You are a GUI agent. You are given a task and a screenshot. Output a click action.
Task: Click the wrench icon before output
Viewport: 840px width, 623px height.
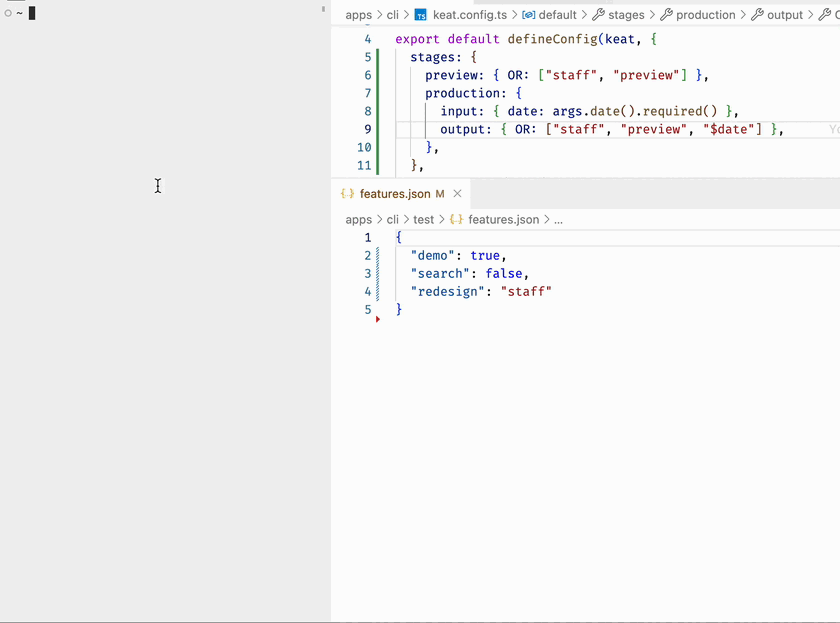757,15
